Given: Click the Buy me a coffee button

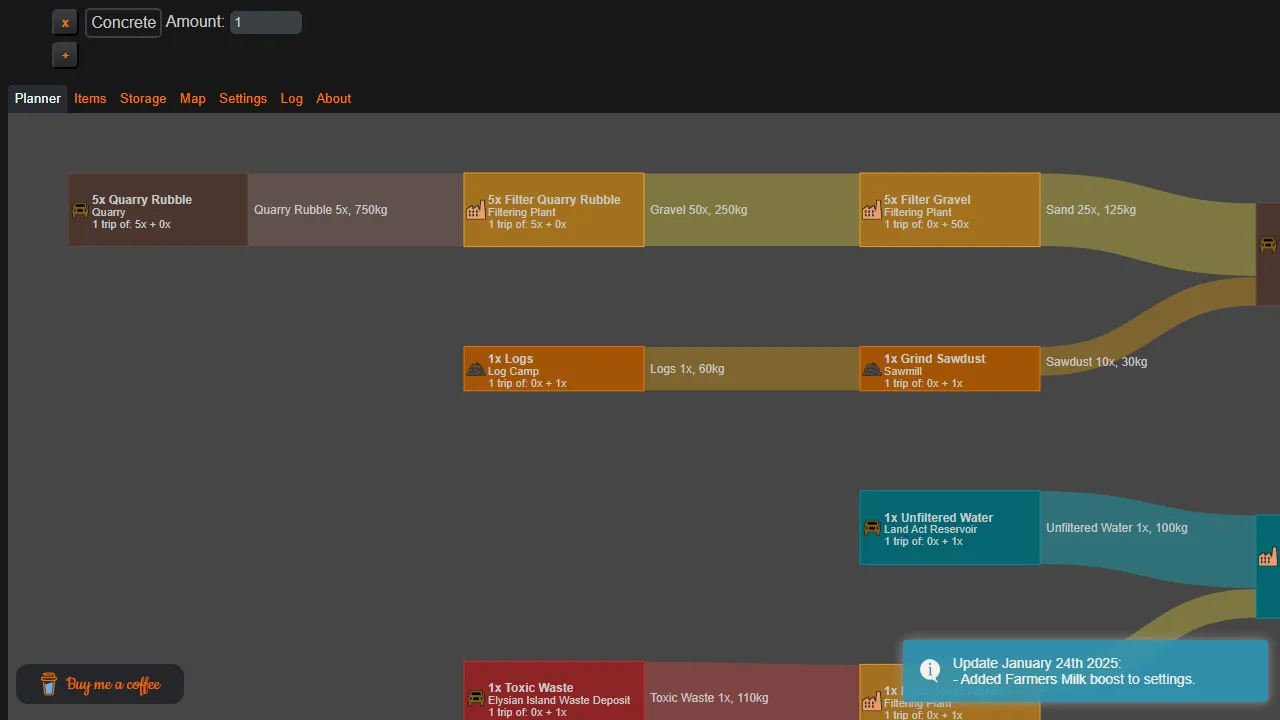Looking at the screenshot, I should pyautogui.click(x=100, y=684).
